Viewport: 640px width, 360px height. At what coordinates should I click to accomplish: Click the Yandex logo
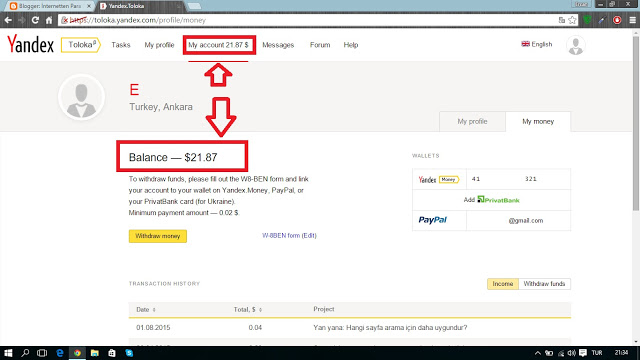tap(31, 44)
